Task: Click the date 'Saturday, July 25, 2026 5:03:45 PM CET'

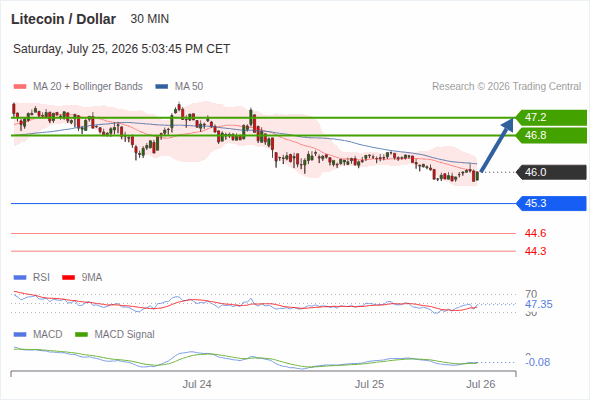Action: pos(122,49)
